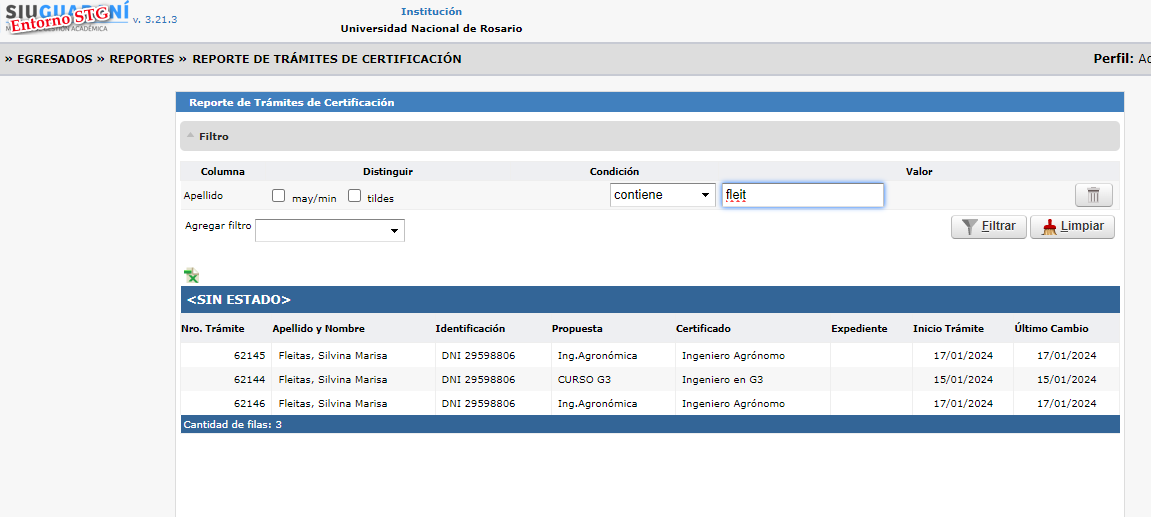Open REPORTE DE TRÁMITES DE CERTIFICACIÓN breadcrumb
The width and height of the screenshot is (1151, 517).
327,59
